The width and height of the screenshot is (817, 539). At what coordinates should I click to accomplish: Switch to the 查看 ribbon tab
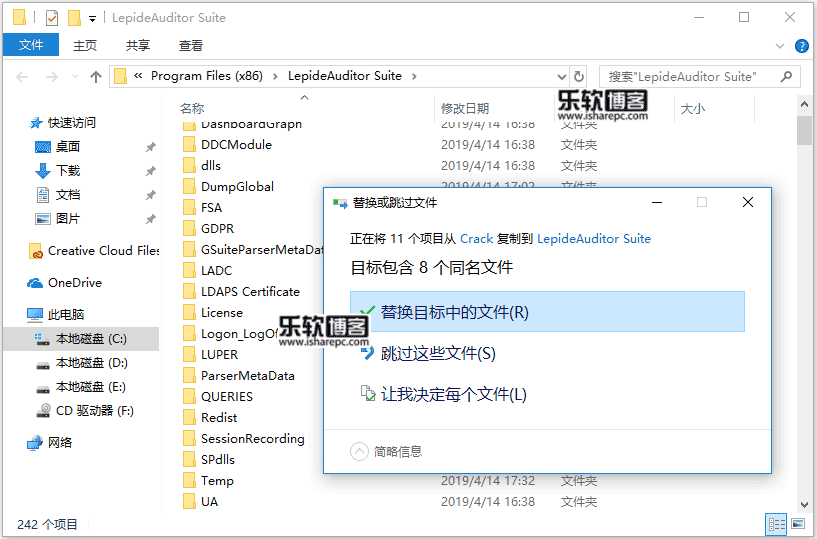(x=191, y=45)
